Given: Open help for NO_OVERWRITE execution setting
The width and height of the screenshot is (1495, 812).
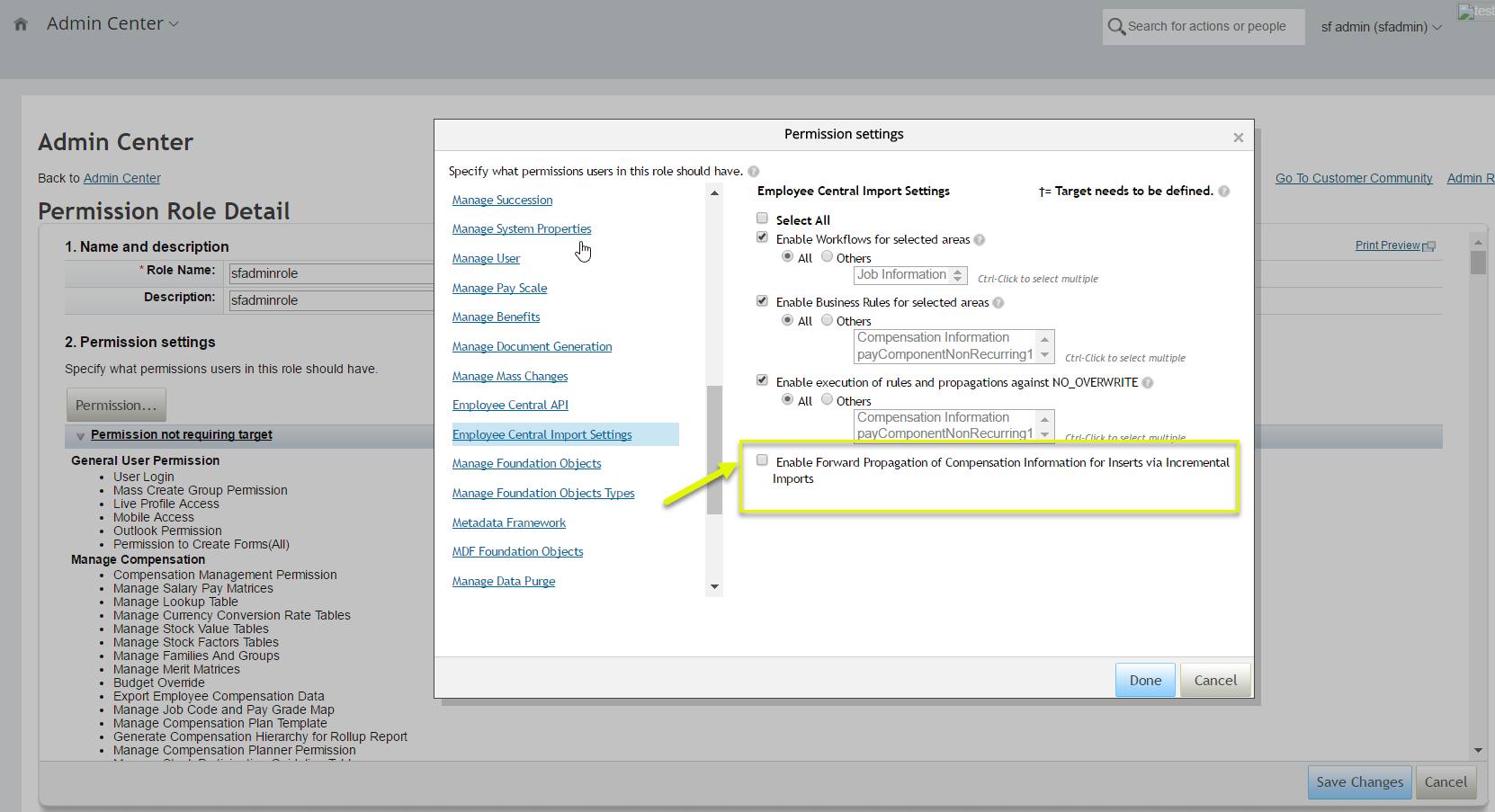Looking at the screenshot, I should tap(1148, 383).
